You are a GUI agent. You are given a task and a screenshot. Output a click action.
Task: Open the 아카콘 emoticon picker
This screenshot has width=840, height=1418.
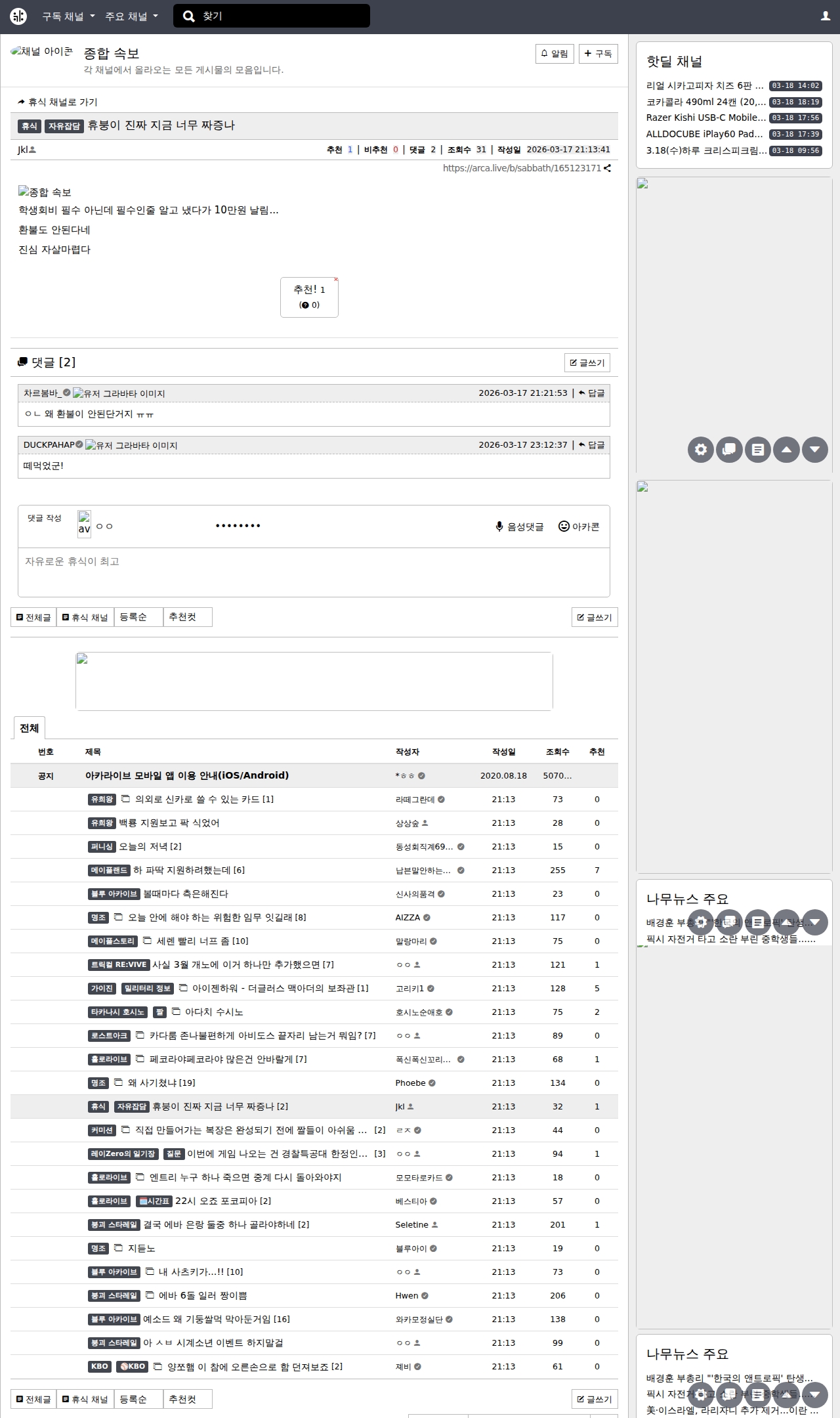point(579,526)
